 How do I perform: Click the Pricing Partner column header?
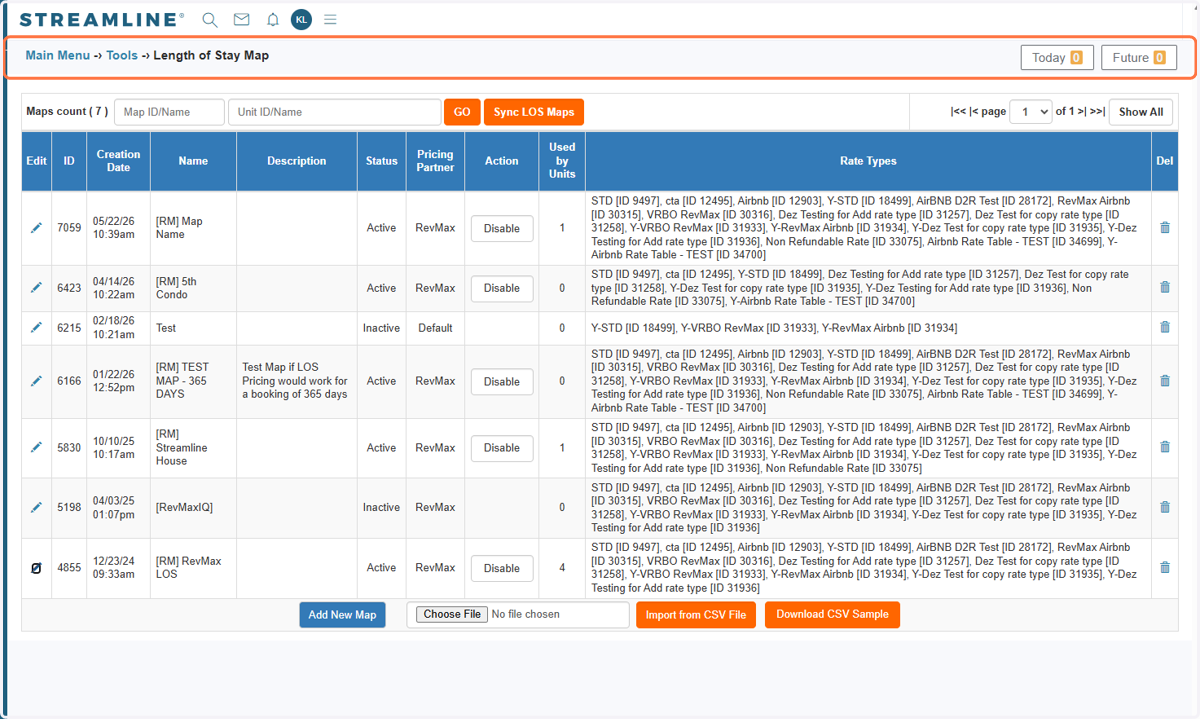coord(435,161)
